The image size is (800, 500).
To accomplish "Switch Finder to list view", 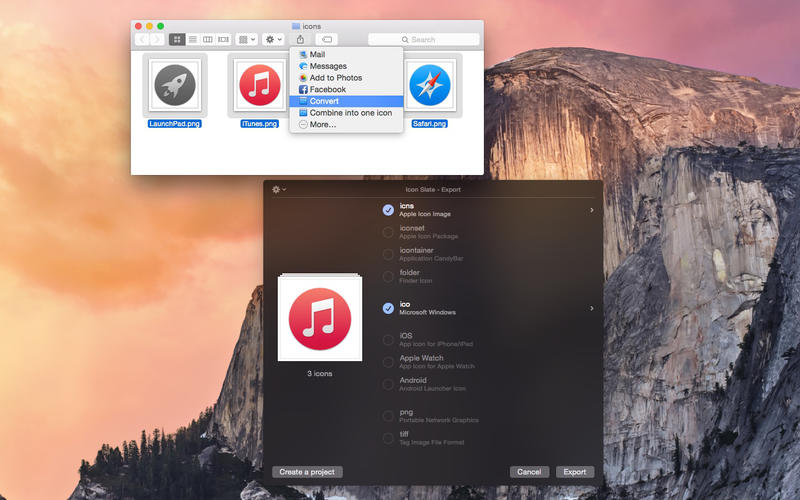I will [x=192, y=39].
